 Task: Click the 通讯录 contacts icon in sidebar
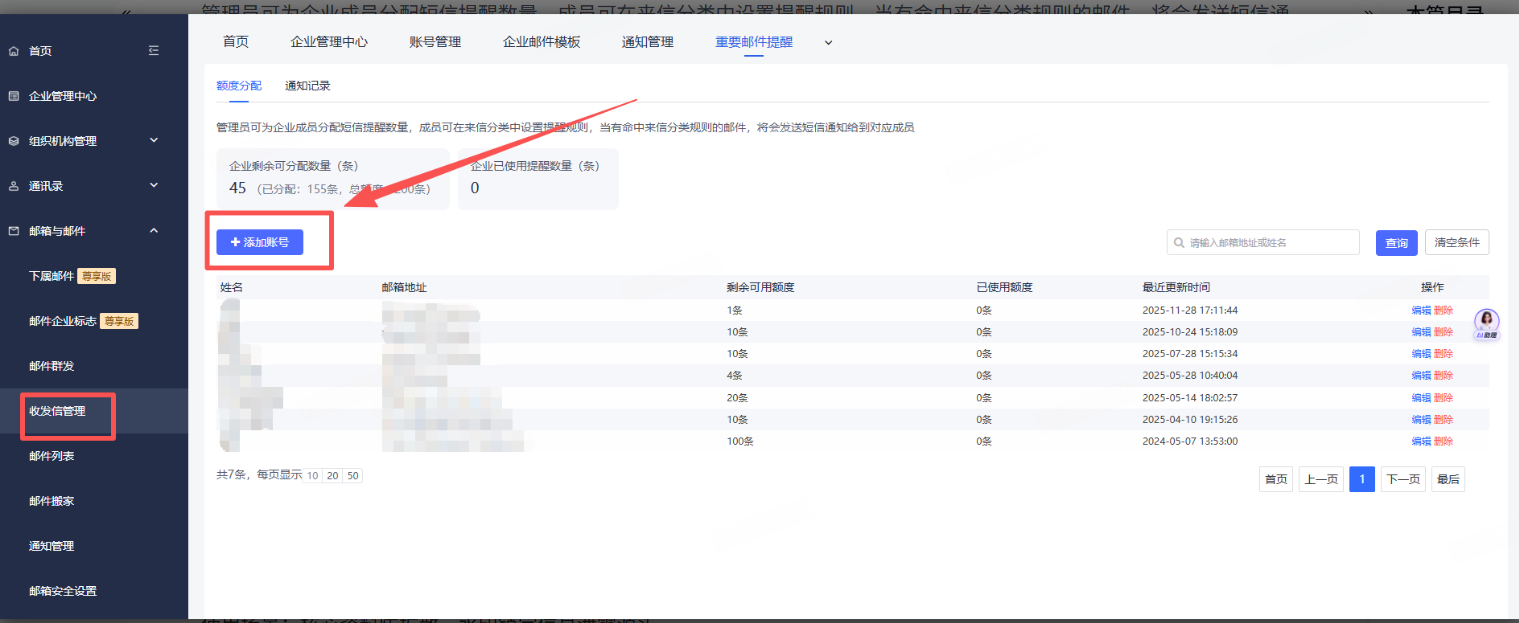(x=13, y=186)
